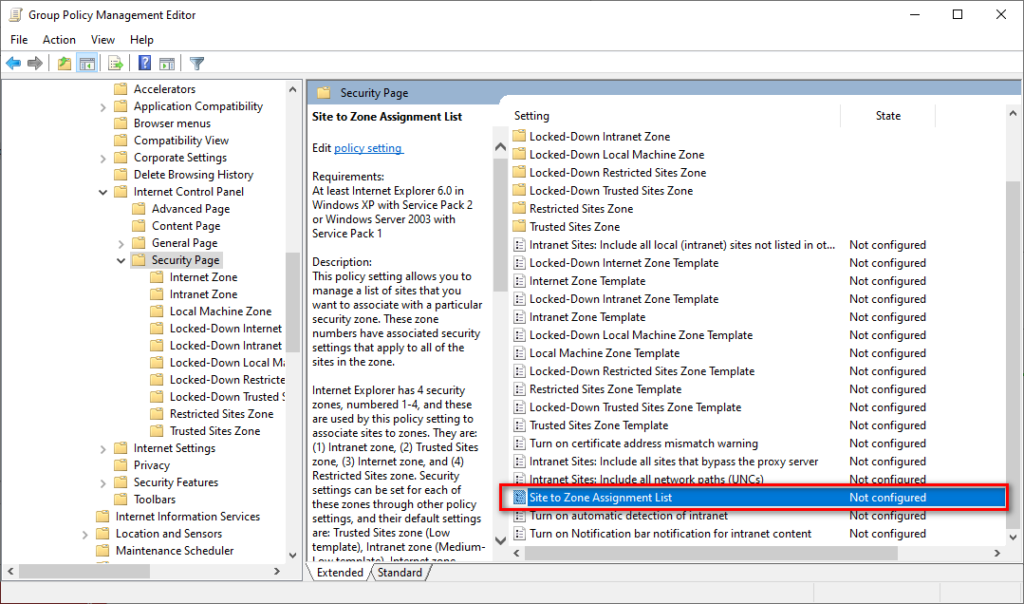Switch to the Standard tab
The image size is (1024, 604).
[x=399, y=572]
